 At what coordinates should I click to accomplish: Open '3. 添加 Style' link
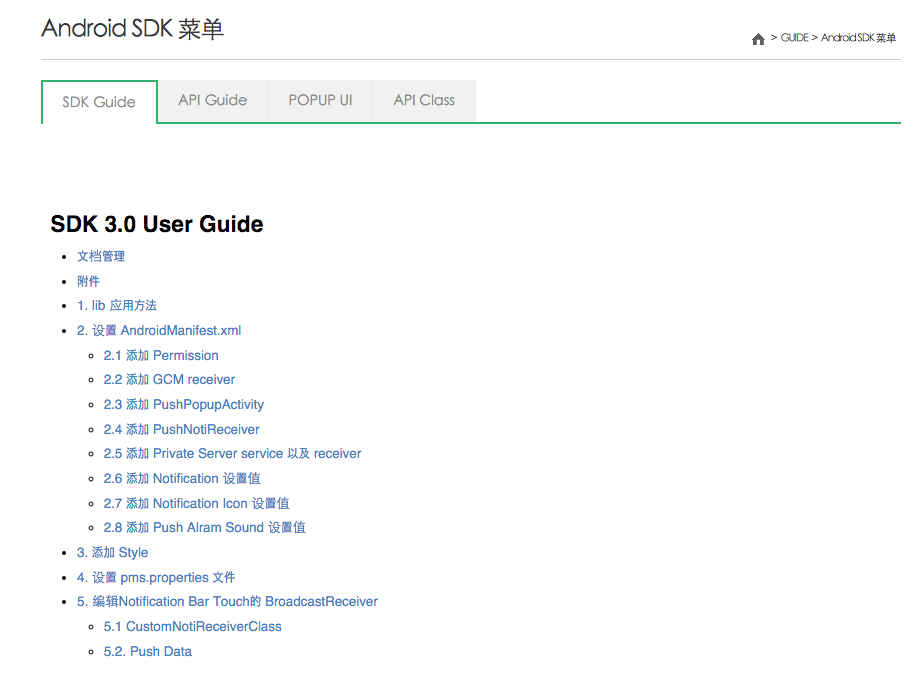[112, 553]
